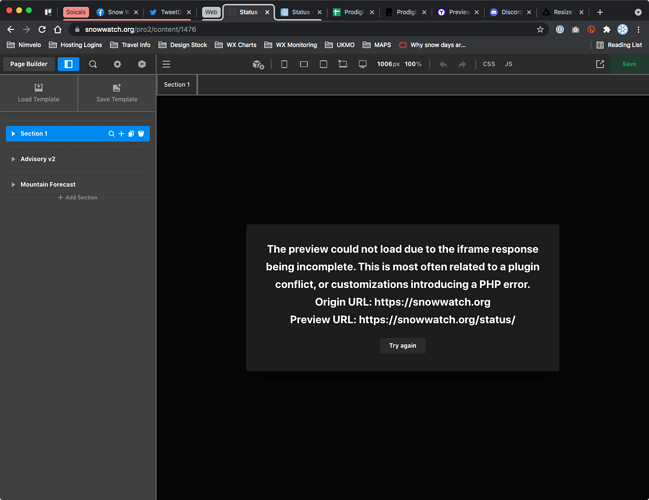Open Chrome's three-dot menu
The height and width of the screenshot is (500, 649).
[x=639, y=29]
